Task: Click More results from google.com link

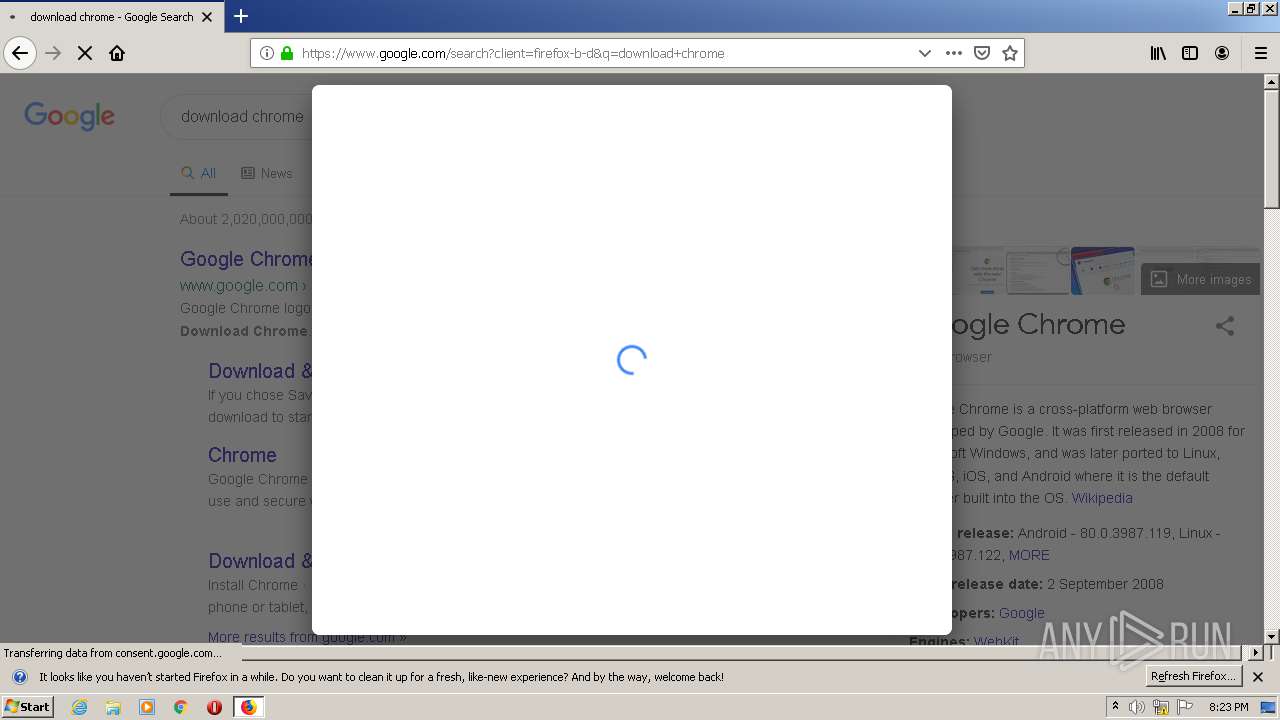Action: 307,637
